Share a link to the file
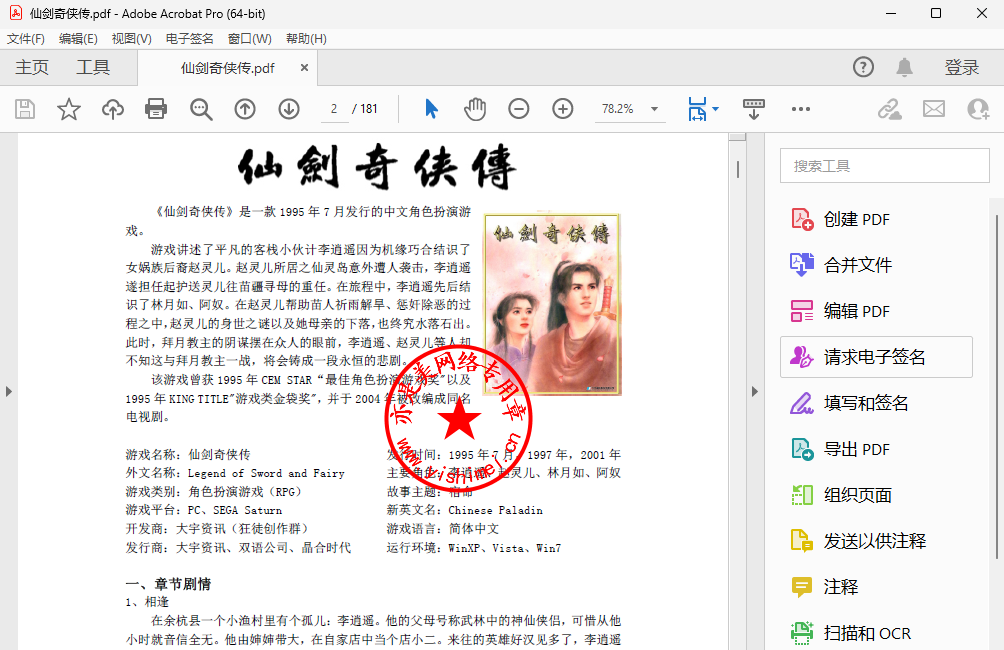The width and height of the screenshot is (1004, 650). click(889, 109)
